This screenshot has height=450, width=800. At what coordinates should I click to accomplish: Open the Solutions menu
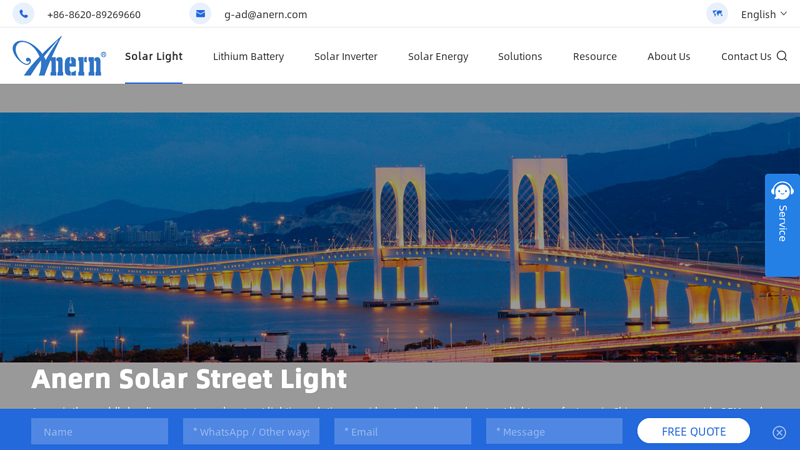click(520, 56)
